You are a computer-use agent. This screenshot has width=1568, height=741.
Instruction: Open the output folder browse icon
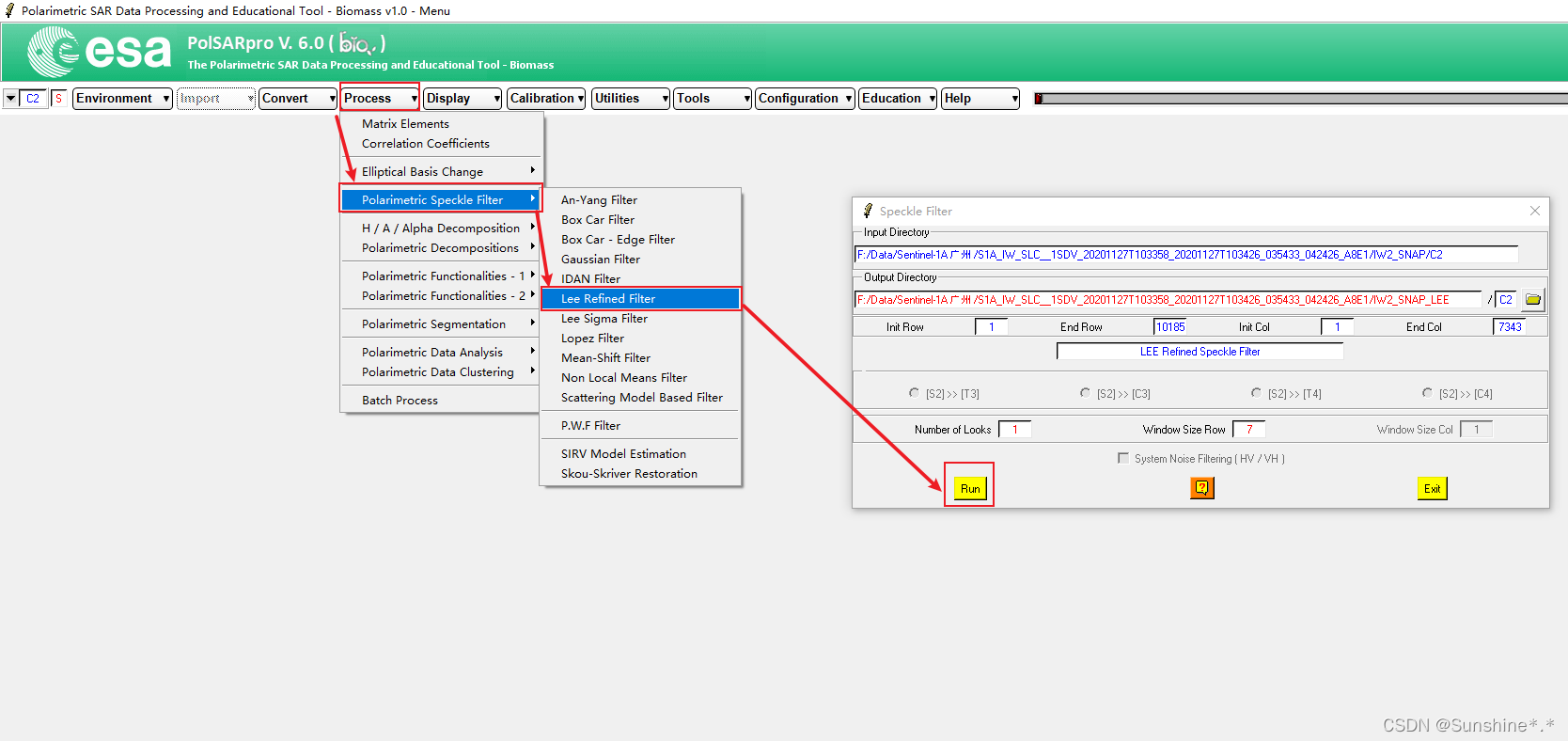point(1533,300)
